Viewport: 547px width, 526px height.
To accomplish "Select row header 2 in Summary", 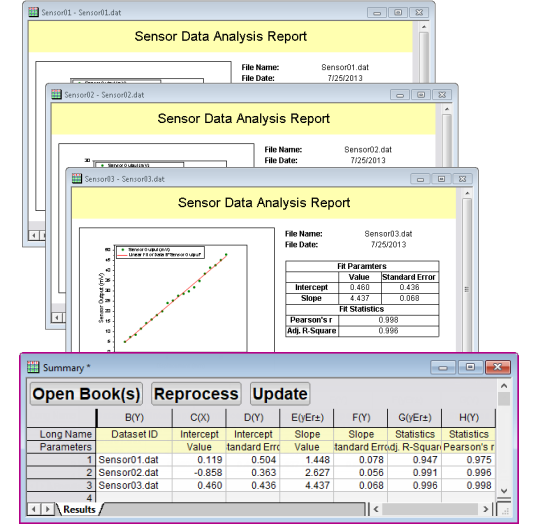I will pos(61,473).
